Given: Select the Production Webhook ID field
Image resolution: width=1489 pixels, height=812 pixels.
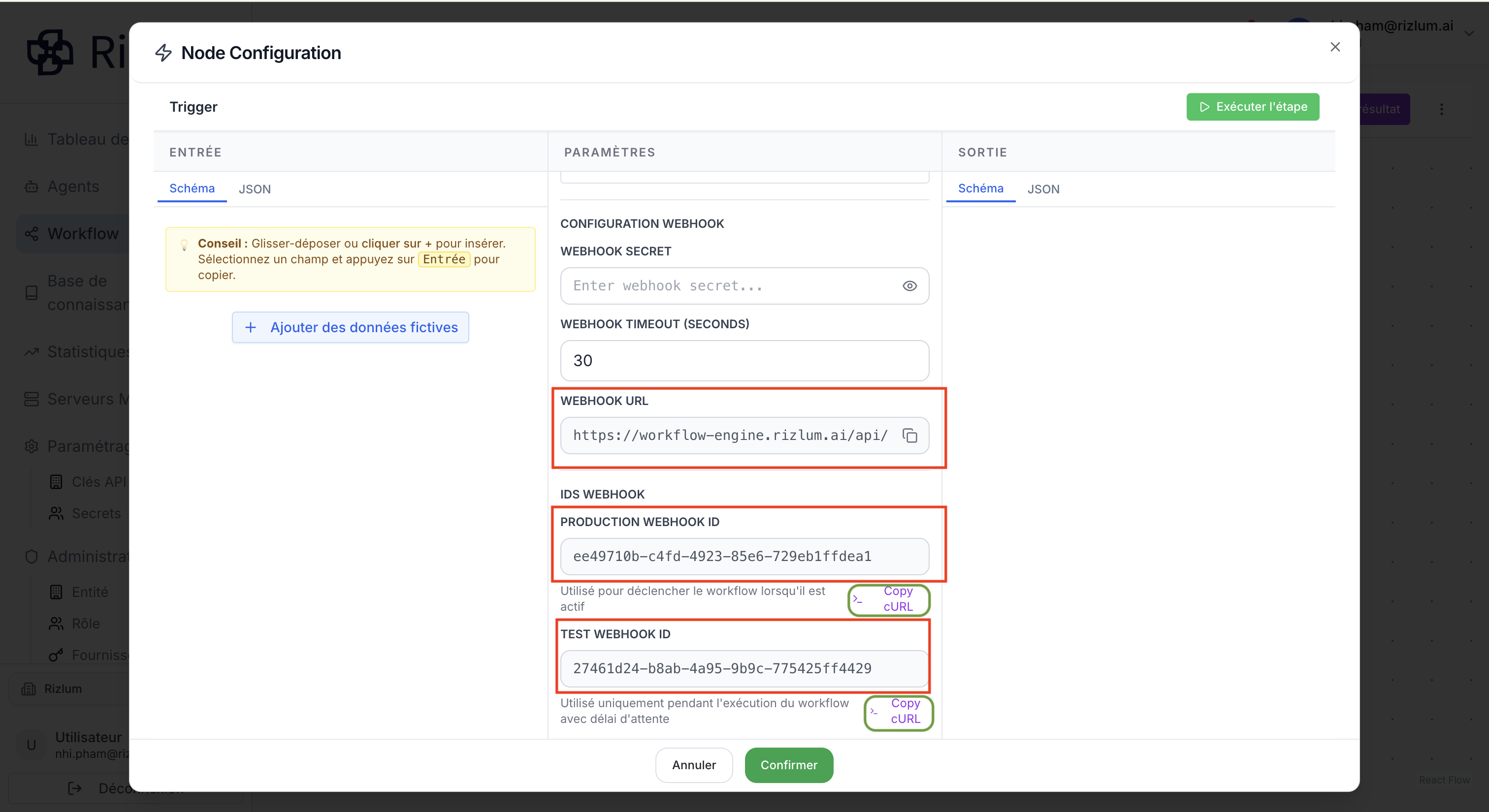Looking at the screenshot, I should click(744, 556).
